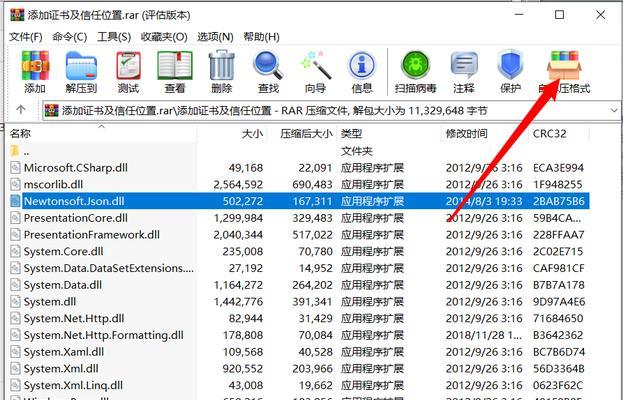Click the file icon of PresentationCore.dll

coord(15,218)
